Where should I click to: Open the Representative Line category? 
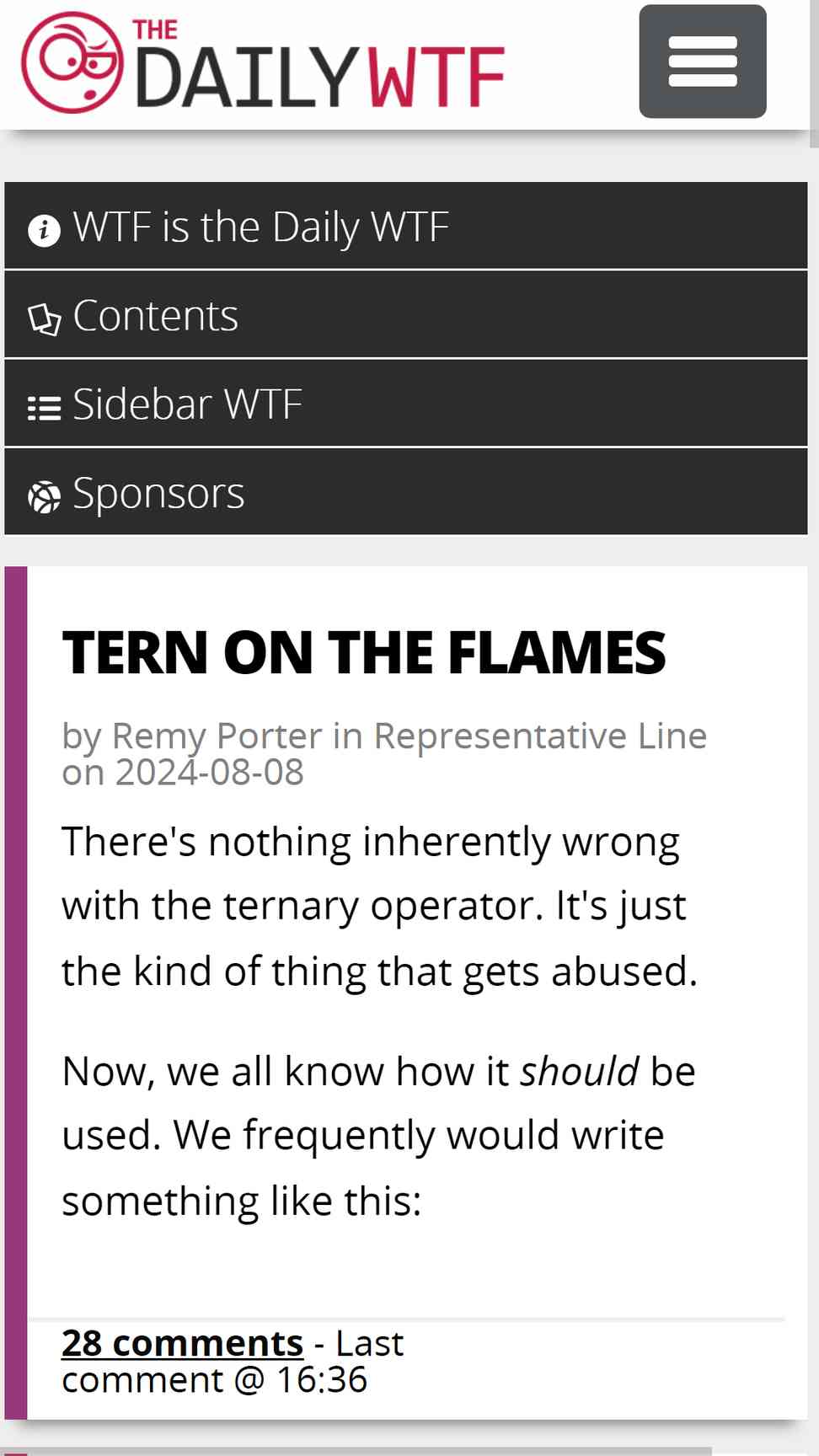pyautogui.click(x=540, y=736)
